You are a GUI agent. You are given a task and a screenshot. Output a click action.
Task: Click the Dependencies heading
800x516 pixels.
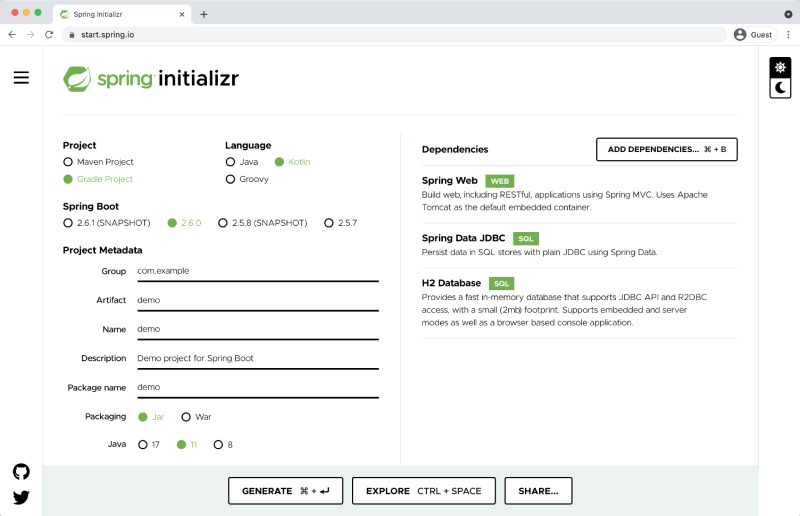(x=455, y=150)
